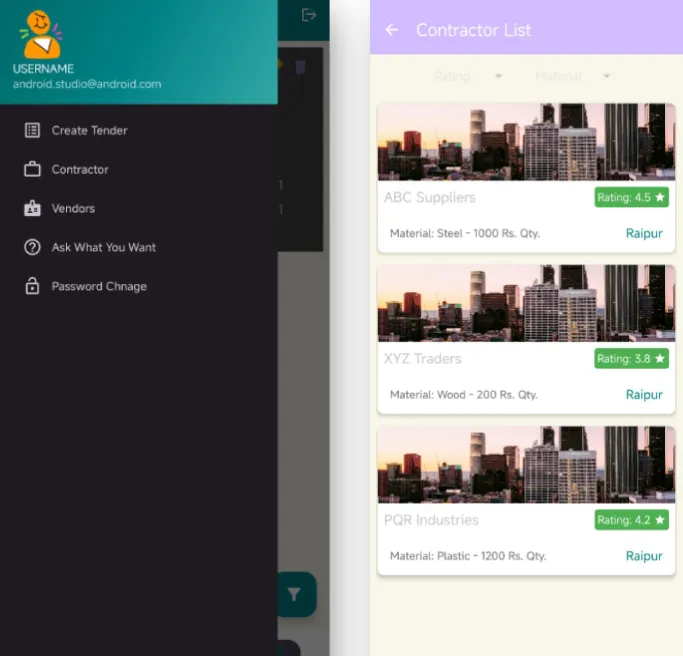The image size is (683, 656).
Task: Open the Rating filter dropdown
Action: click(468, 76)
